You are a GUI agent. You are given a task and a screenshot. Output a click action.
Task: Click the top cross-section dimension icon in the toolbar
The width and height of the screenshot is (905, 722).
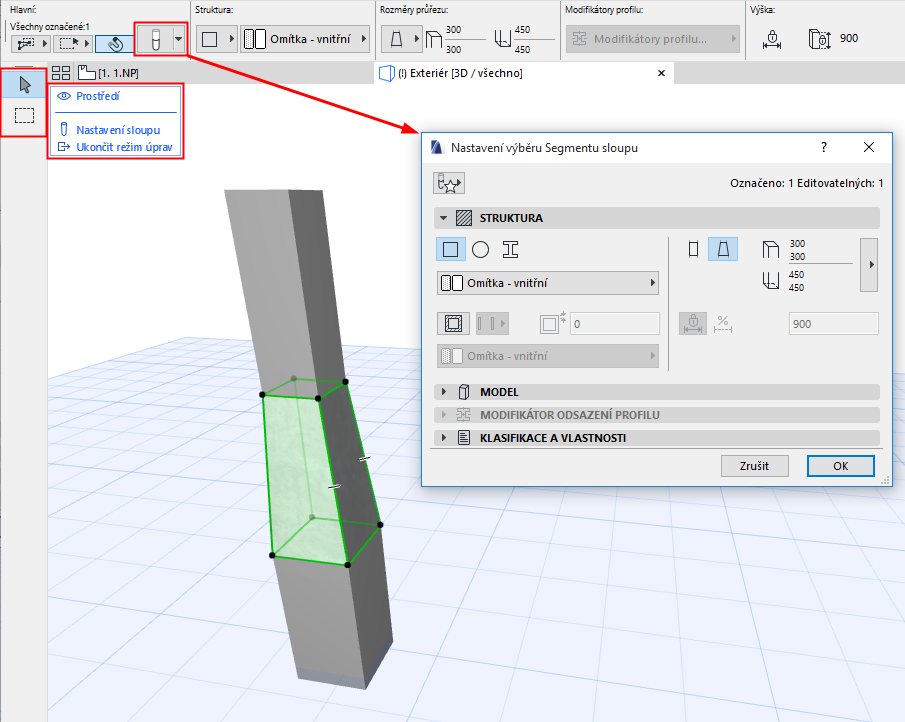(x=433, y=39)
